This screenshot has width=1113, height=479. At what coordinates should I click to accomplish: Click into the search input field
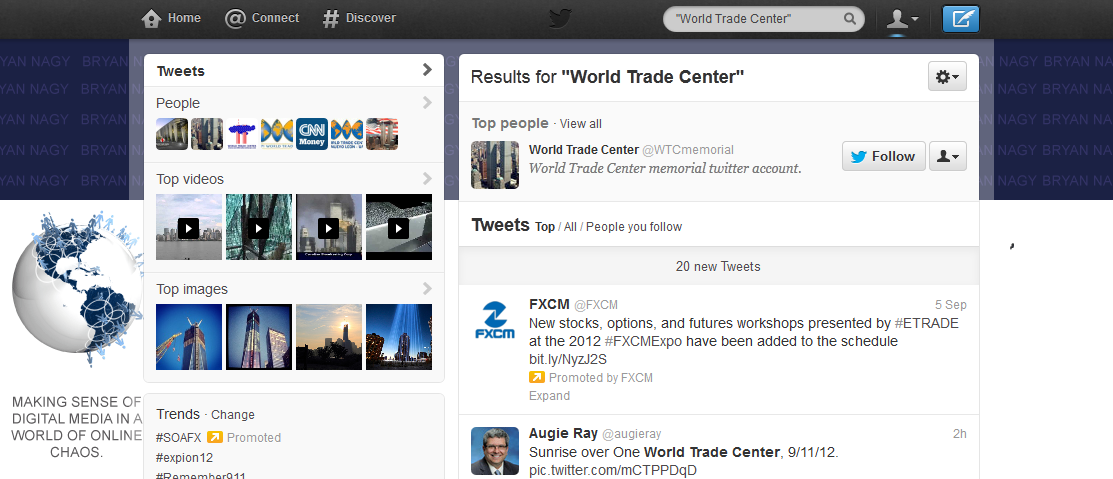[755, 19]
